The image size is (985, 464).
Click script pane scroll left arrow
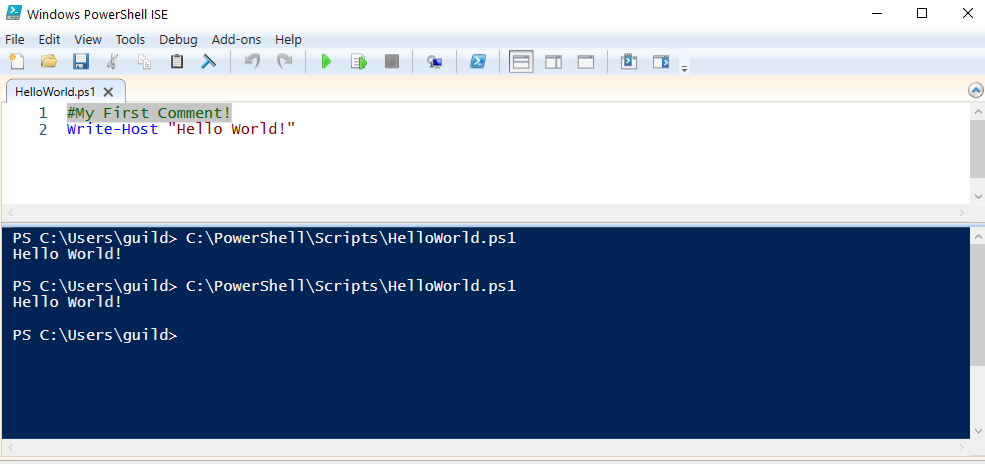coord(9,212)
